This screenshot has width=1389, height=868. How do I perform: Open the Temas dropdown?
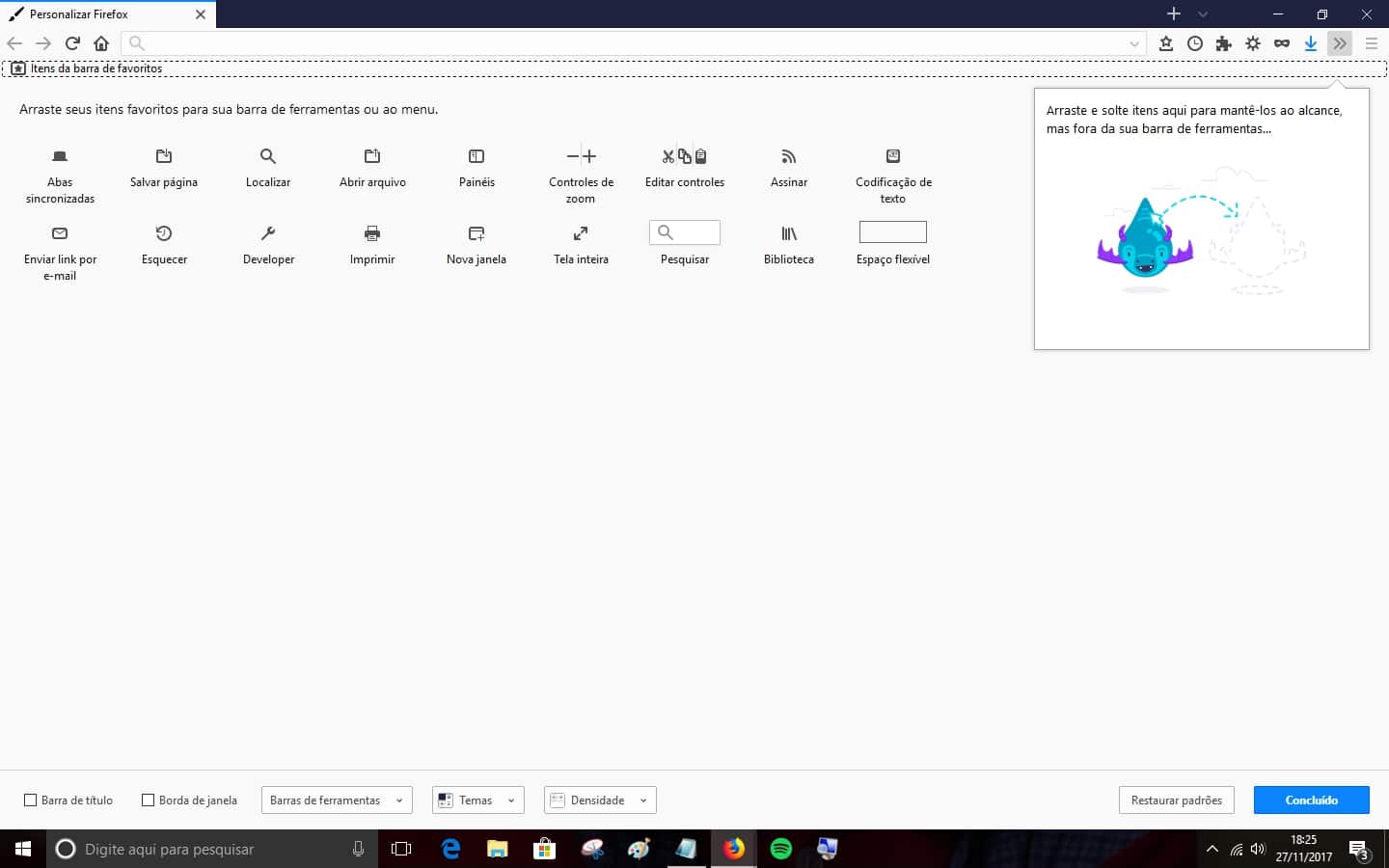coord(478,800)
